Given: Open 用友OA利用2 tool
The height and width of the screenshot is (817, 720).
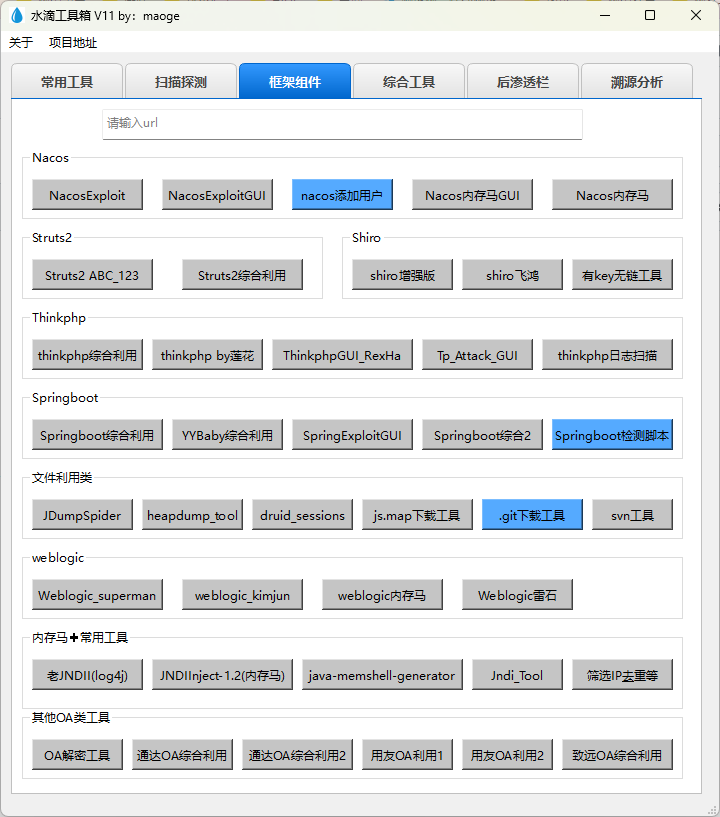Looking at the screenshot, I should click(x=507, y=754).
